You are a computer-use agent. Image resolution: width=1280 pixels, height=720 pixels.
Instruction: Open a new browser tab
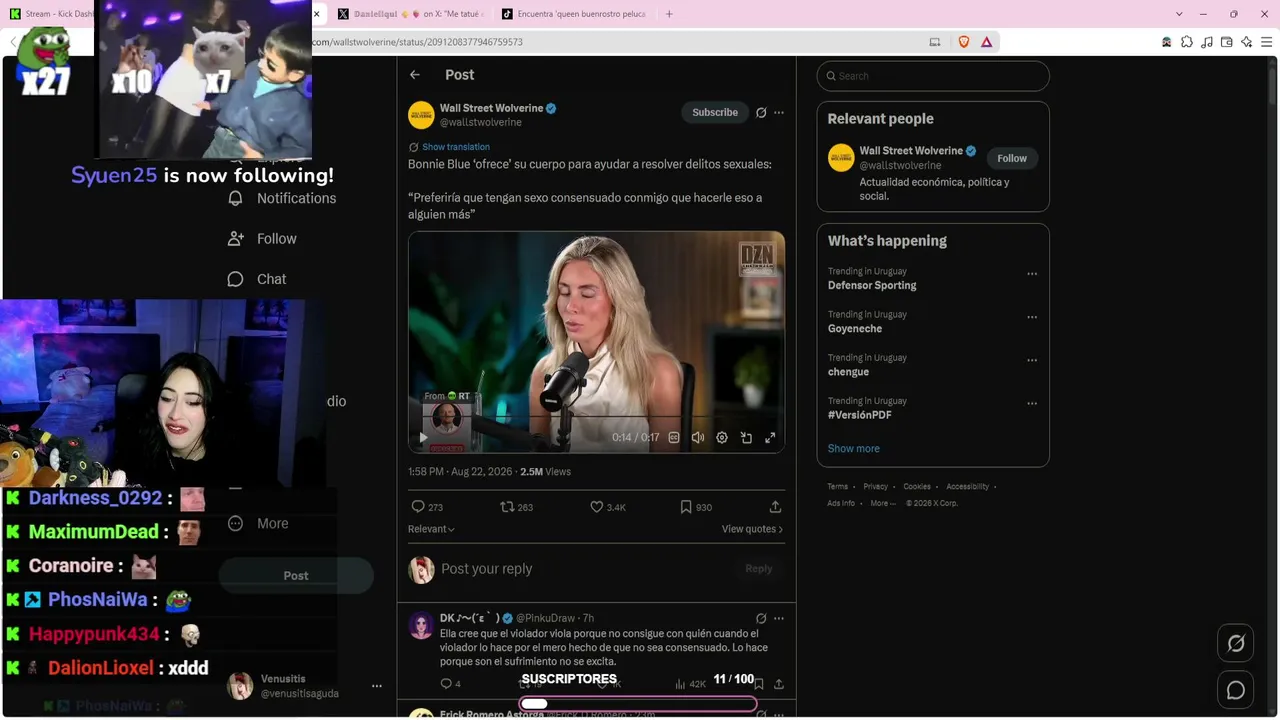[669, 14]
